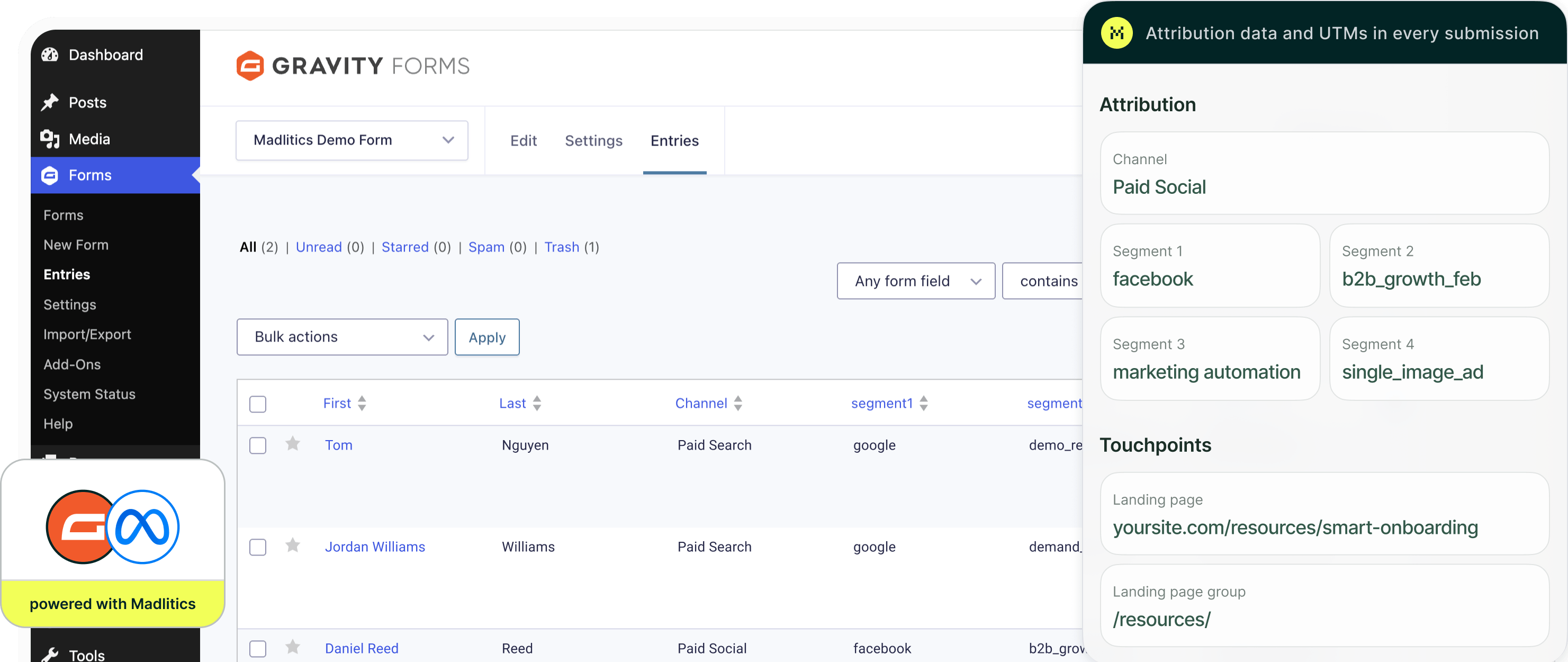Check the Tom entry checkbox

pos(258,446)
